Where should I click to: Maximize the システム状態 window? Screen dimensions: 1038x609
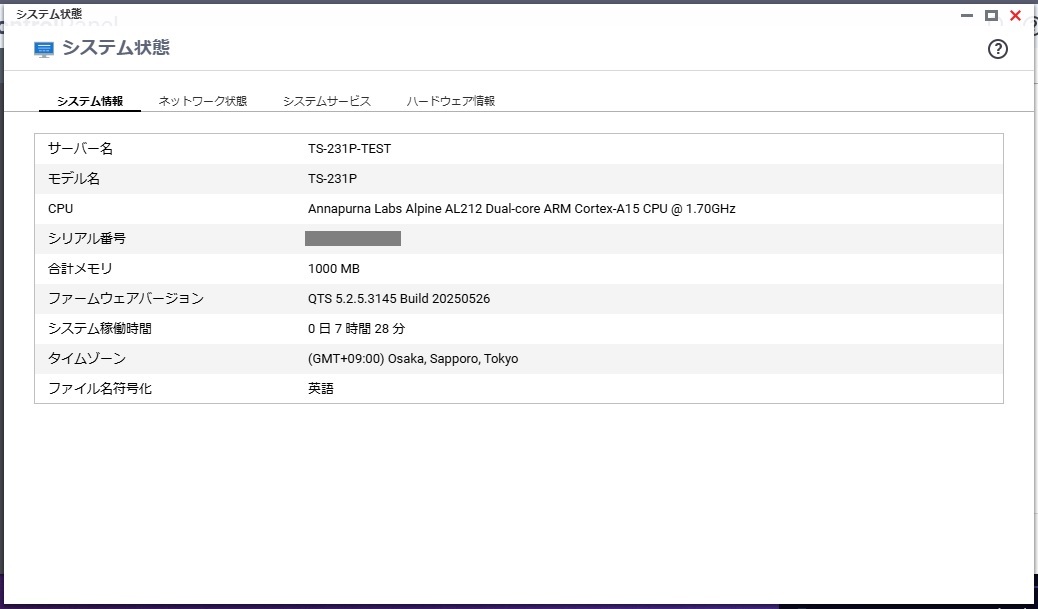(991, 15)
